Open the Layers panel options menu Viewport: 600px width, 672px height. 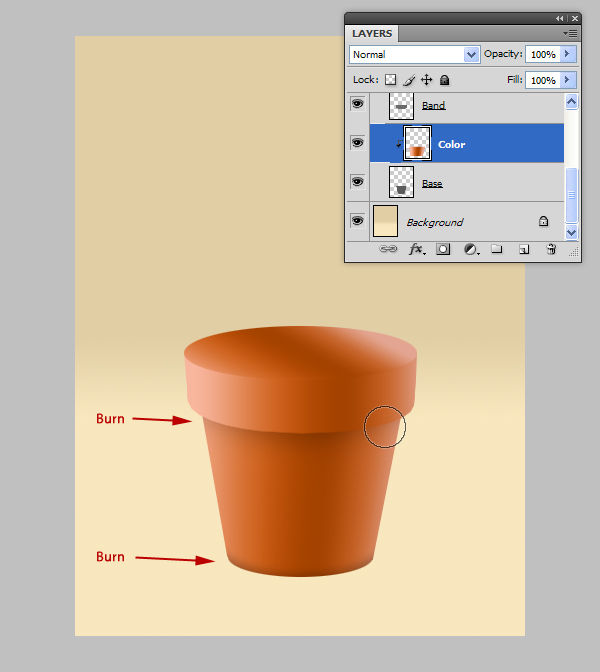click(569, 33)
